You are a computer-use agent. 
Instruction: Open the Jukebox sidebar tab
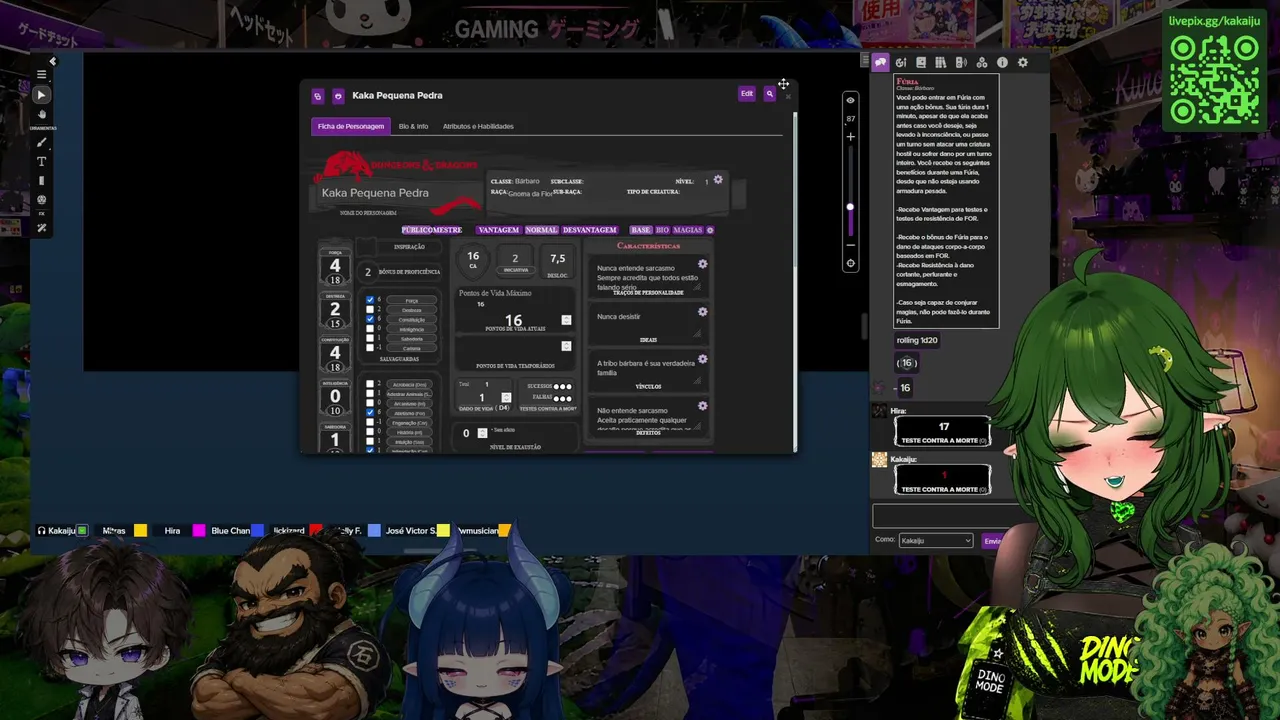(961, 62)
